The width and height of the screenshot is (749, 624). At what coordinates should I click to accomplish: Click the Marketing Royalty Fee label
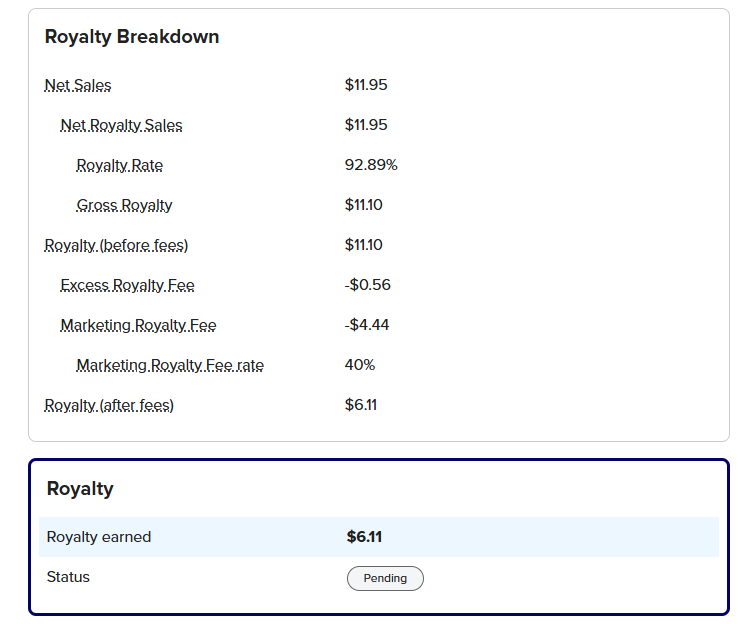click(x=138, y=325)
